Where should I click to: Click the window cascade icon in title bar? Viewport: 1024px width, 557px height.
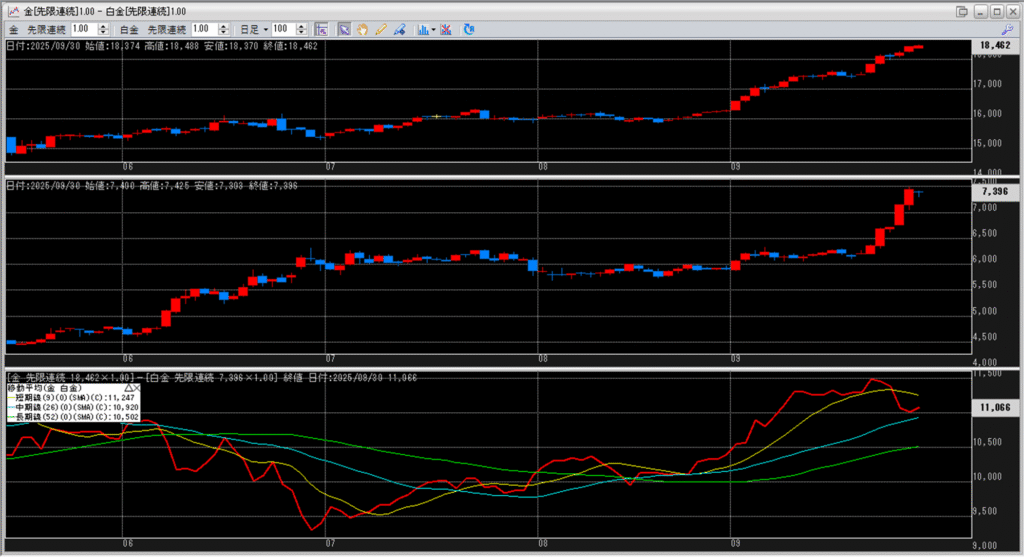click(962, 10)
